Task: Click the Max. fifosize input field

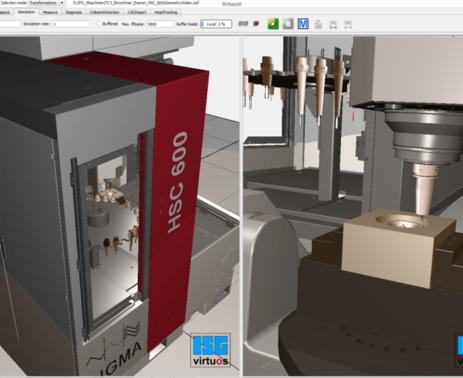Action: point(160,24)
